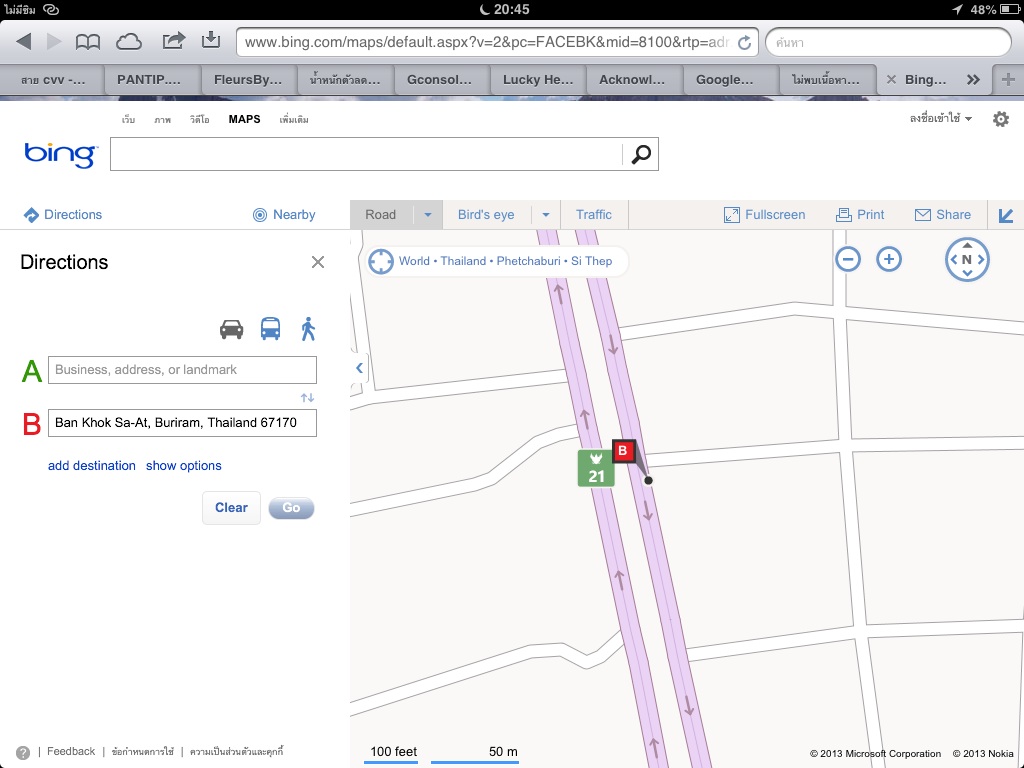Expand the Bird's eye dropdown arrow
Viewport: 1024px width, 768px height.
pyautogui.click(x=546, y=215)
